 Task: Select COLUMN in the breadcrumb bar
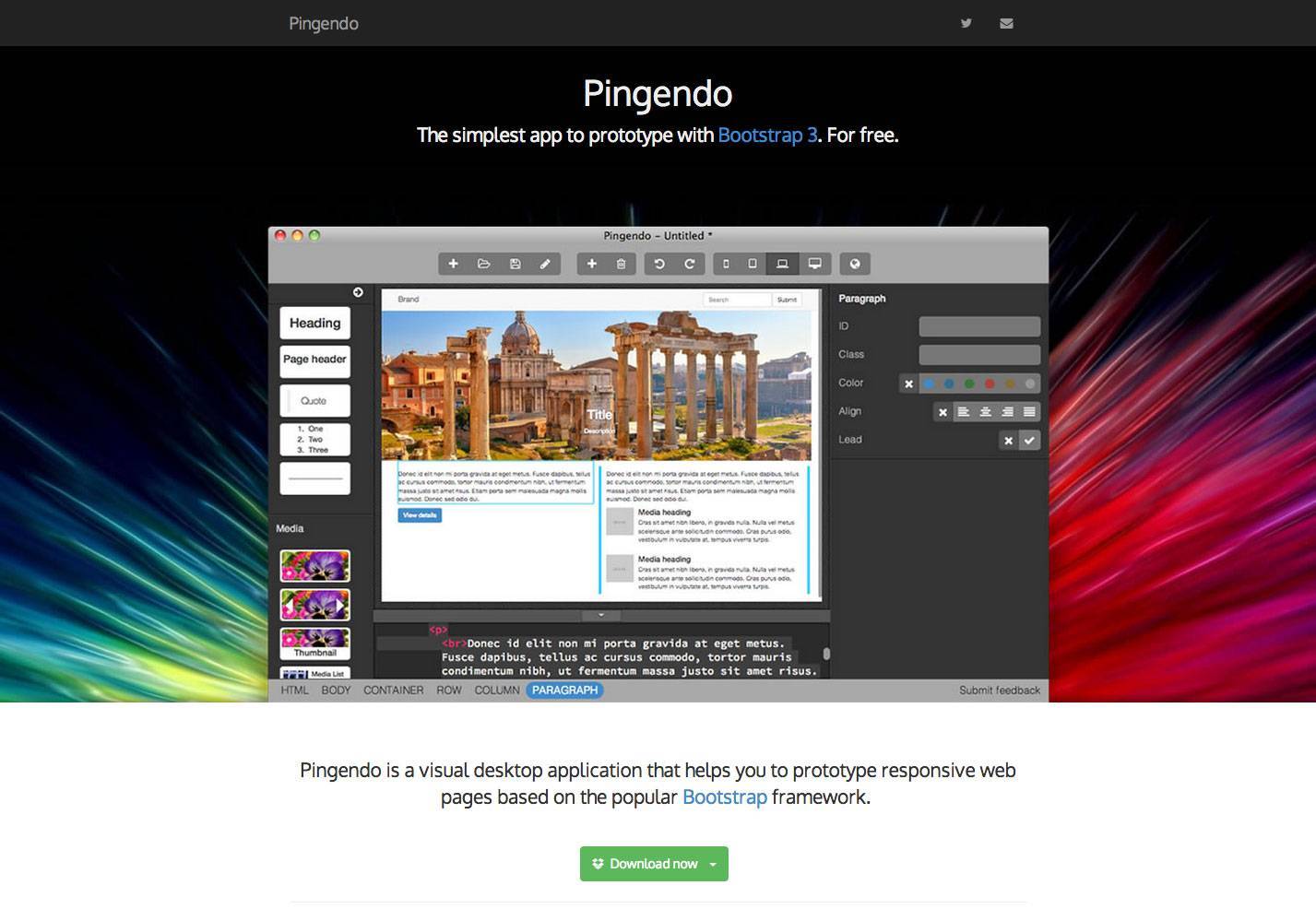point(497,691)
